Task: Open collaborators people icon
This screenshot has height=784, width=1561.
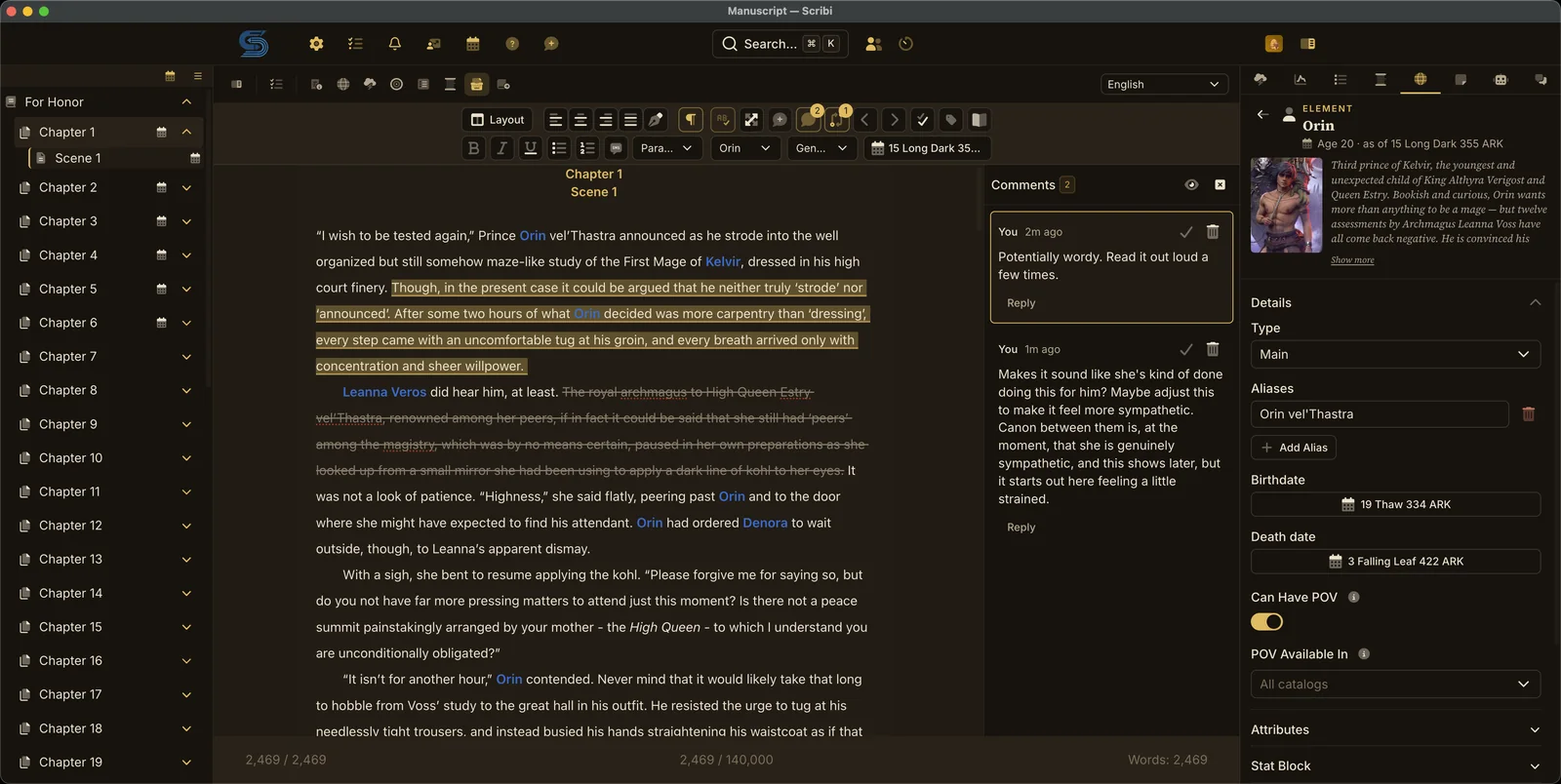Action: (x=873, y=44)
